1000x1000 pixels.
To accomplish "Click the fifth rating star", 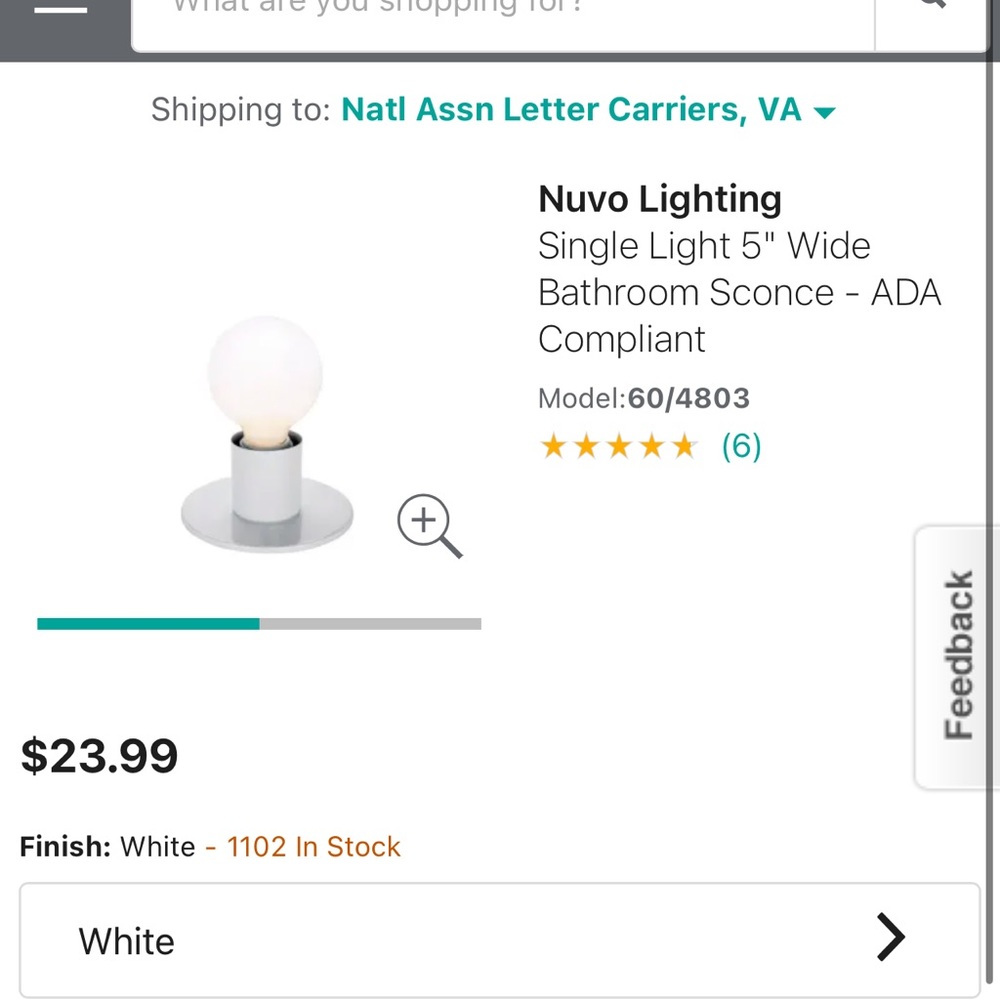I will tap(685, 446).
